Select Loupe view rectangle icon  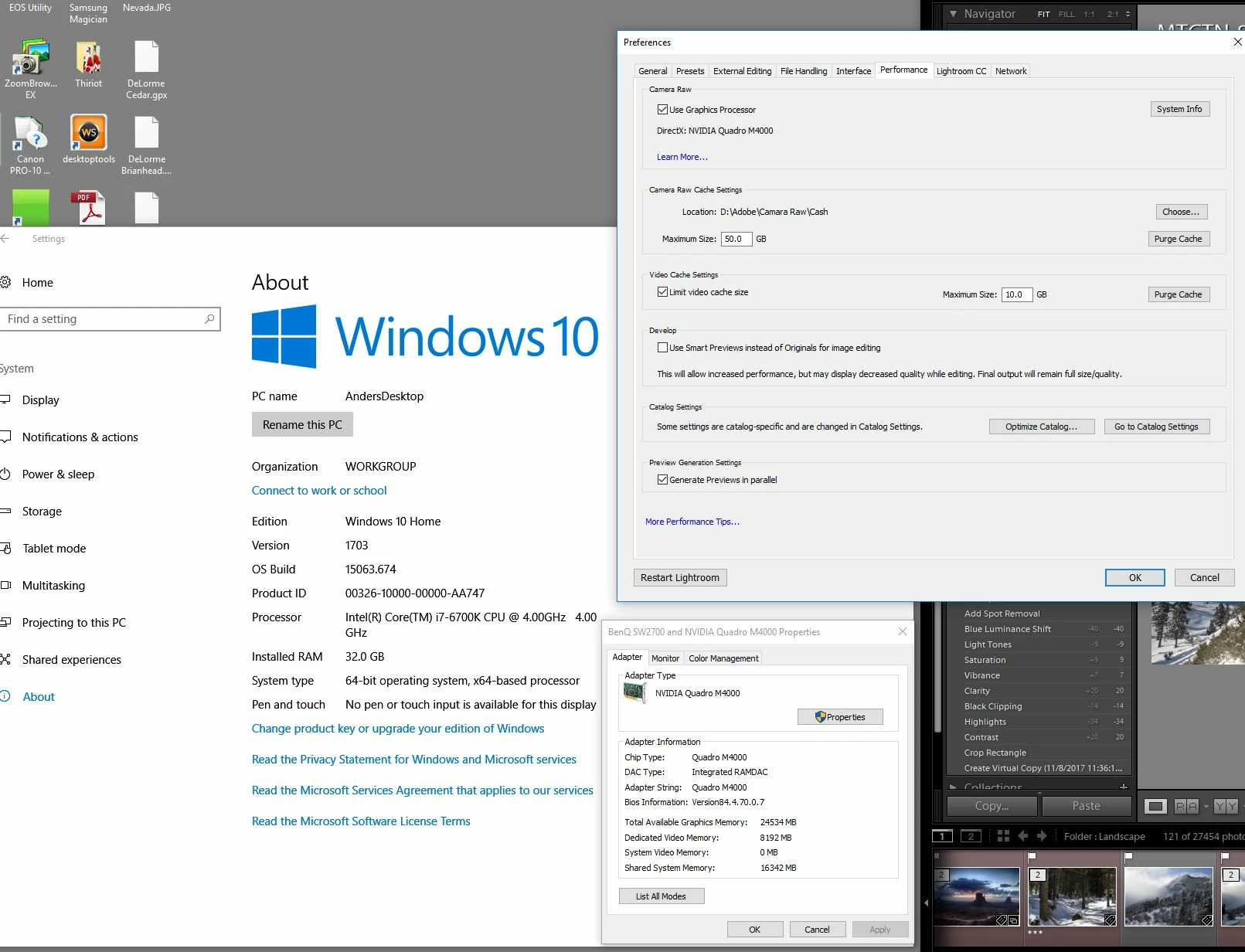click(1155, 806)
